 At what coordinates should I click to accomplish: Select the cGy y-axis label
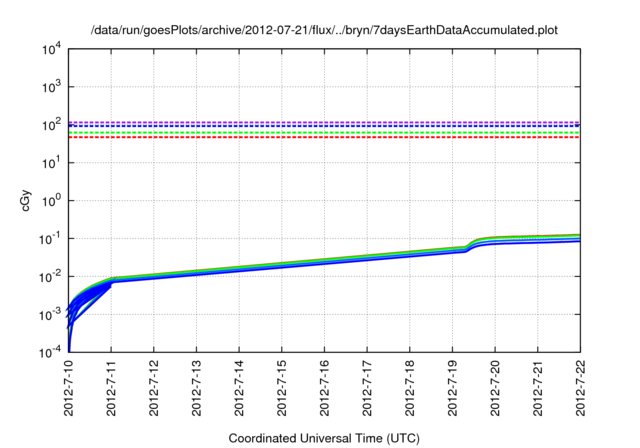[x=26, y=200]
